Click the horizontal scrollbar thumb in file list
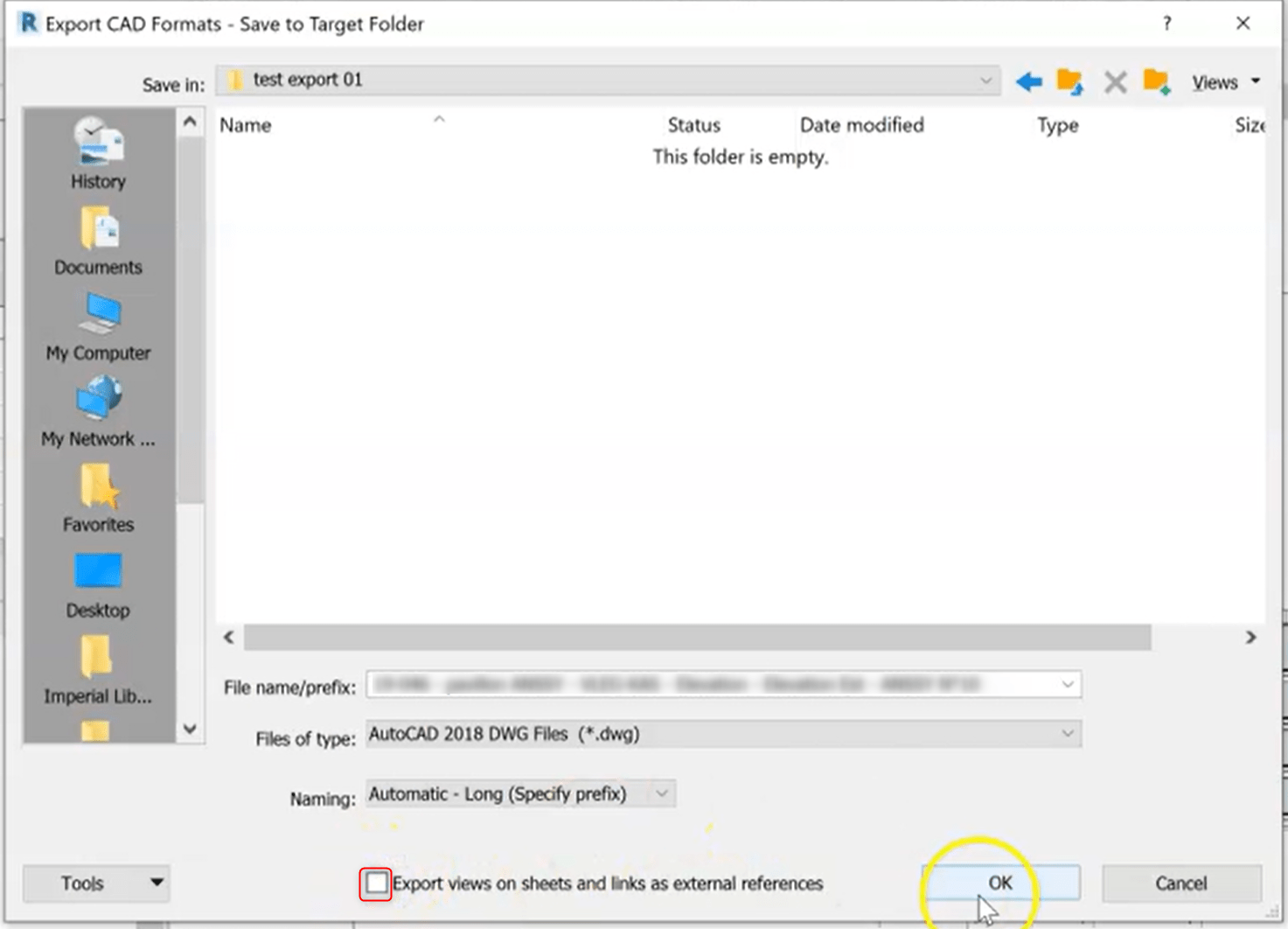Image resolution: width=1288 pixels, height=929 pixels. click(x=697, y=637)
